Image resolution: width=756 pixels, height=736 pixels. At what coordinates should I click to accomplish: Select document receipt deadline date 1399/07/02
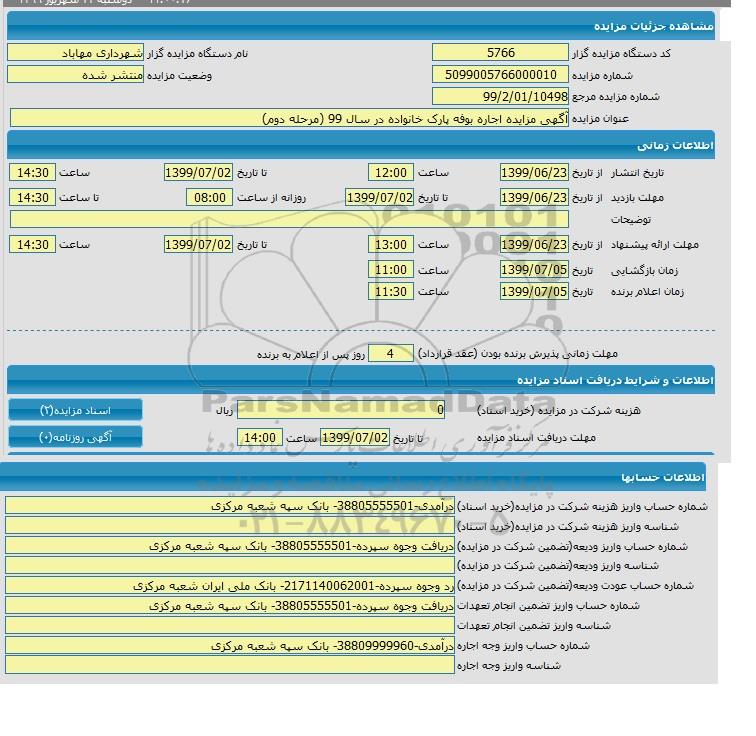[355, 438]
